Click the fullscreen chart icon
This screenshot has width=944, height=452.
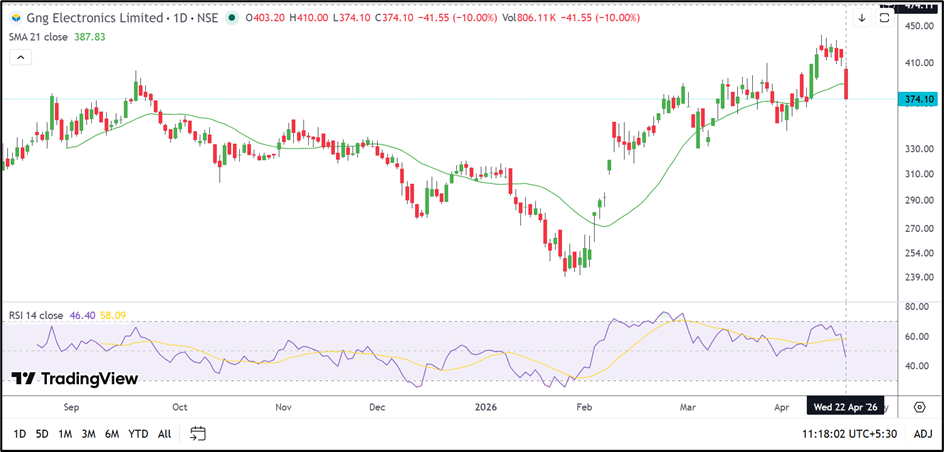click(x=884, y=18)
